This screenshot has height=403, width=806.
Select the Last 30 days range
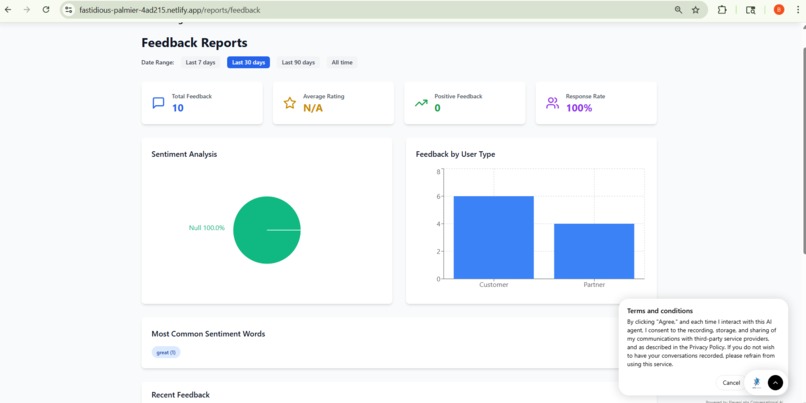(248, 62)
